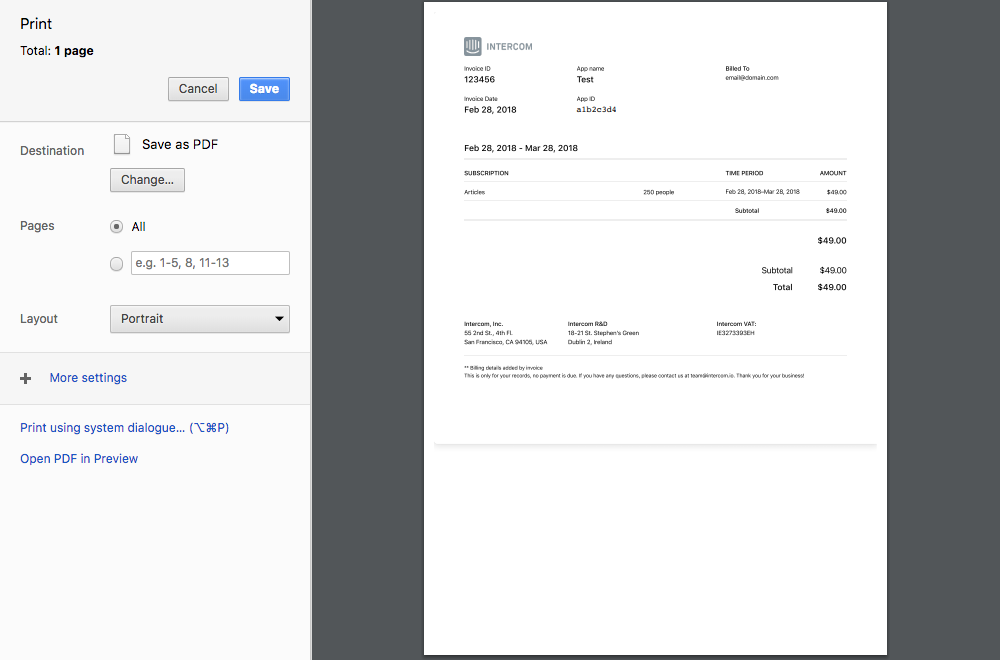Screen dimensions: 1000x660
Task: Open the Portrait layout dropdown
Action: (199, 318)
